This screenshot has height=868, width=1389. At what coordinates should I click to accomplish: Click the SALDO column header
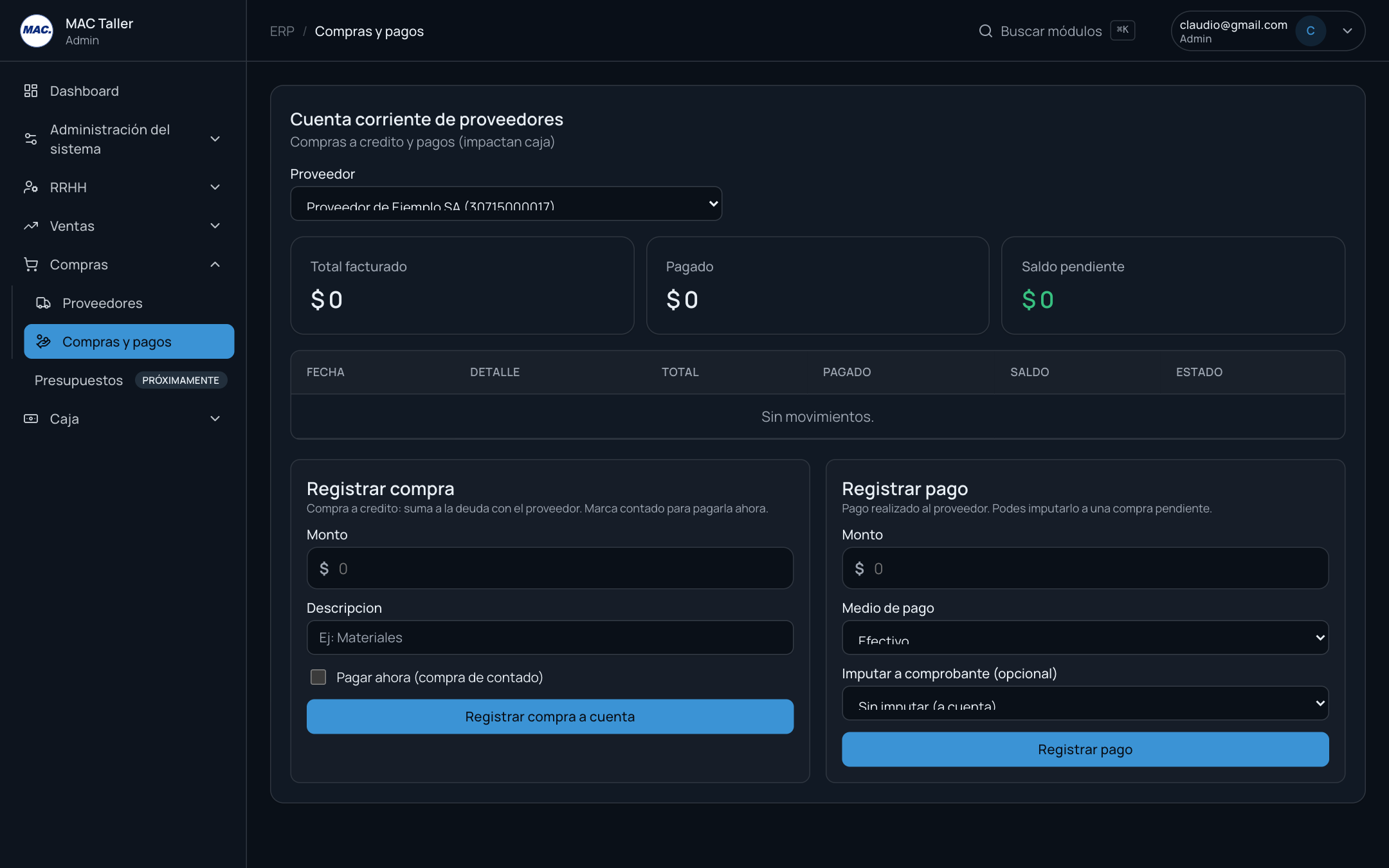coord(1030,372)
